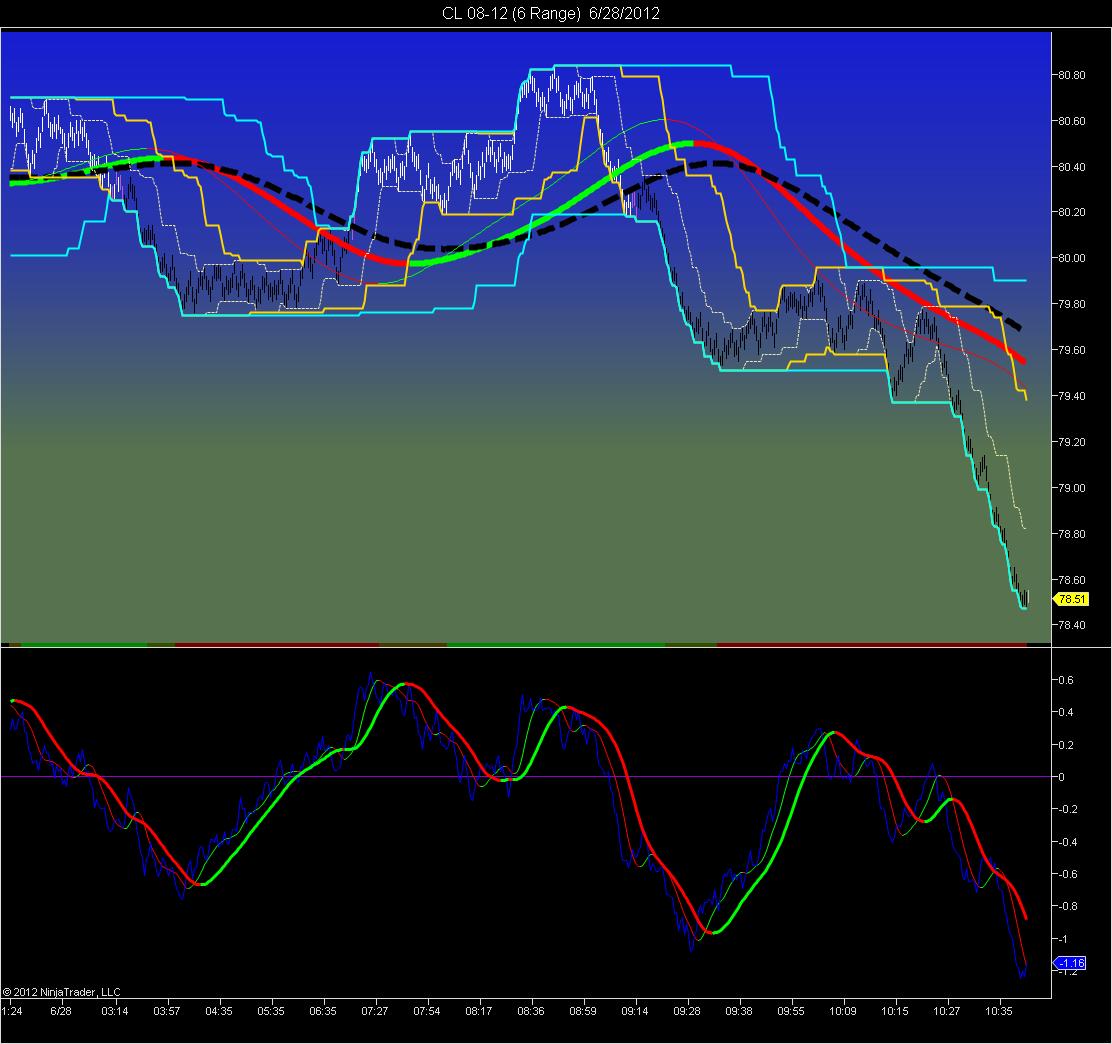Click the 05:35 time axis label
The image size is (1112, 1044).
tap(270, 1011)
